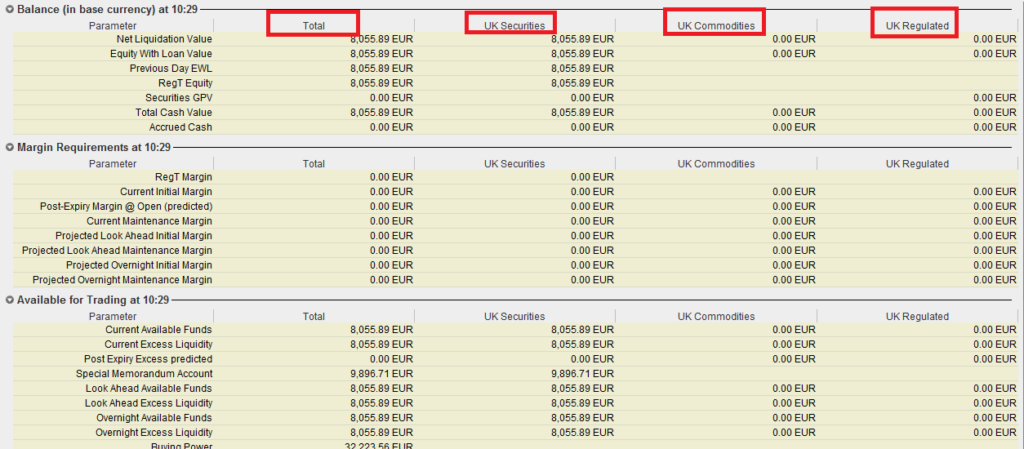Click Parameter header in Available for Trading
This screenshot has height=449, width=1024.
(x=113, y=317)
